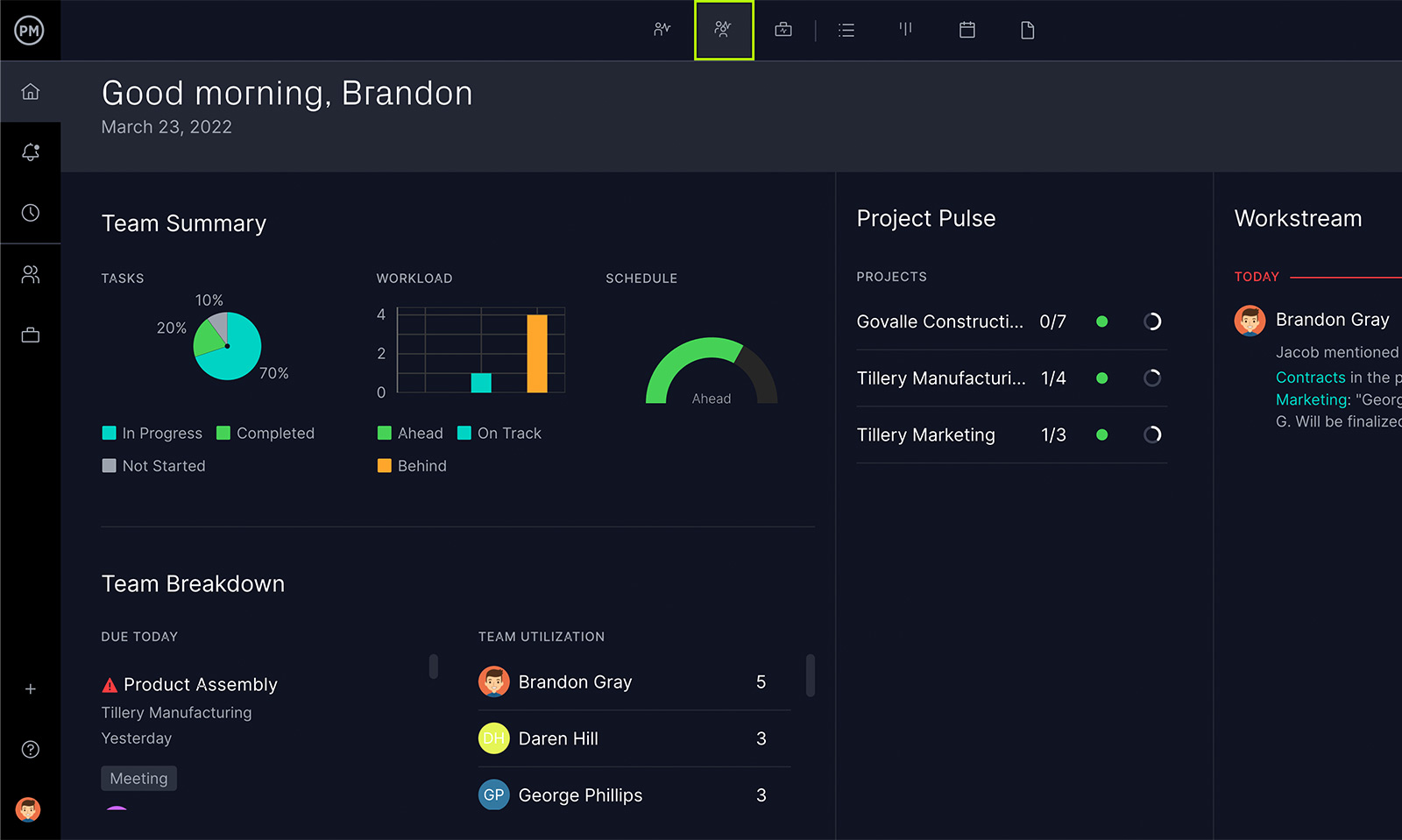Open the portfolio briefcase icon in top toolbar
Viewport: 1402px width, 840px height.
tap(782, 29)
